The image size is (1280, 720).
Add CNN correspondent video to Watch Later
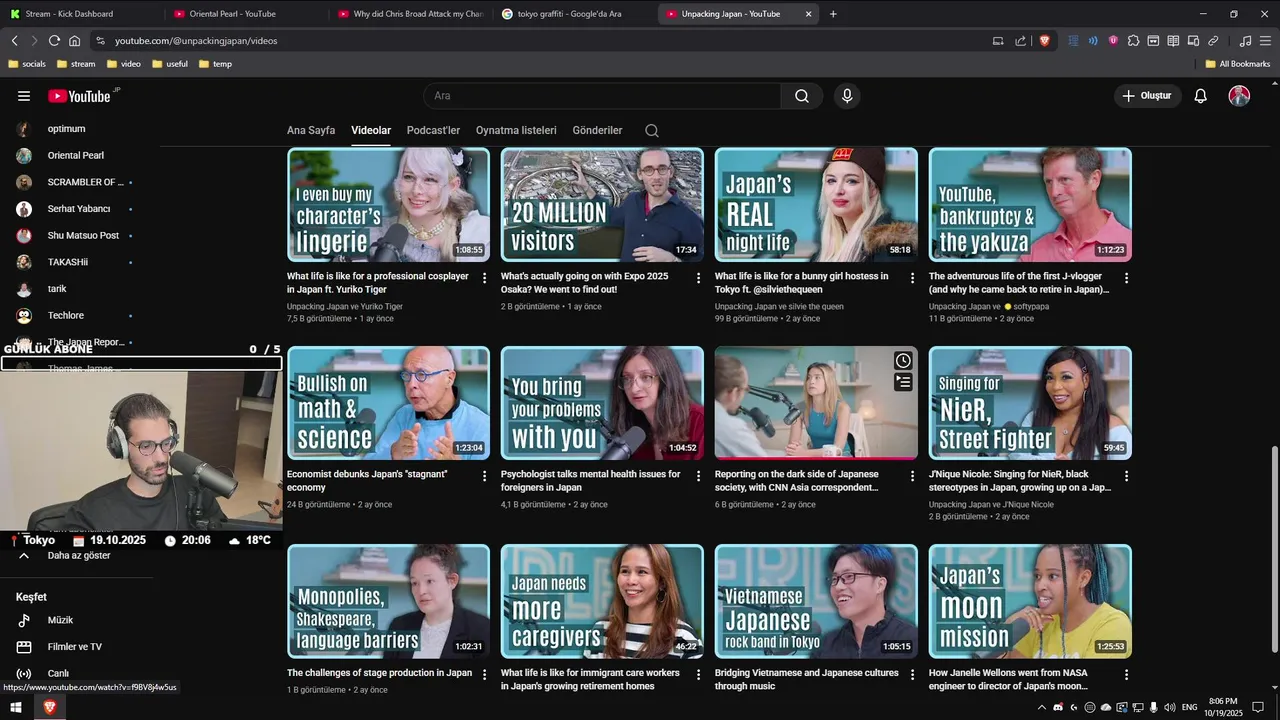pos(903,361)
